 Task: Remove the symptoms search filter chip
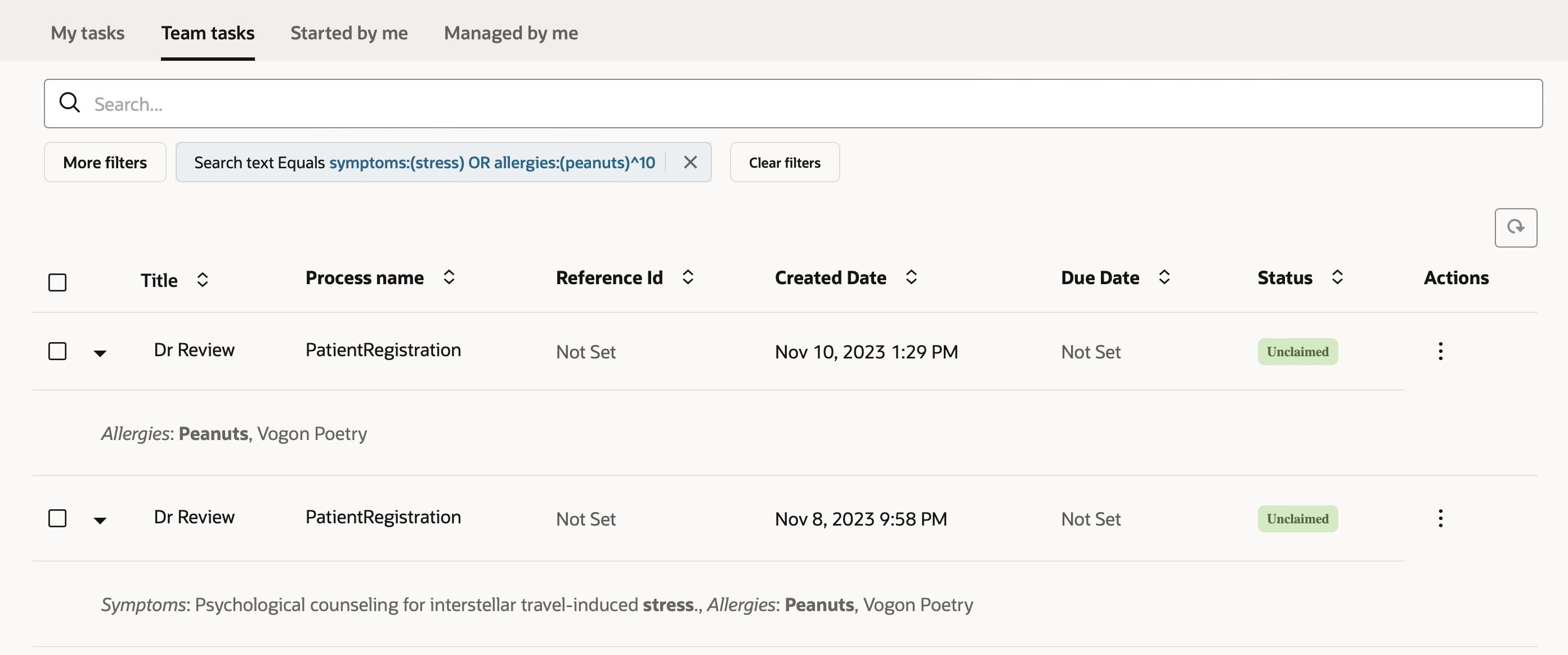(690, 162)
